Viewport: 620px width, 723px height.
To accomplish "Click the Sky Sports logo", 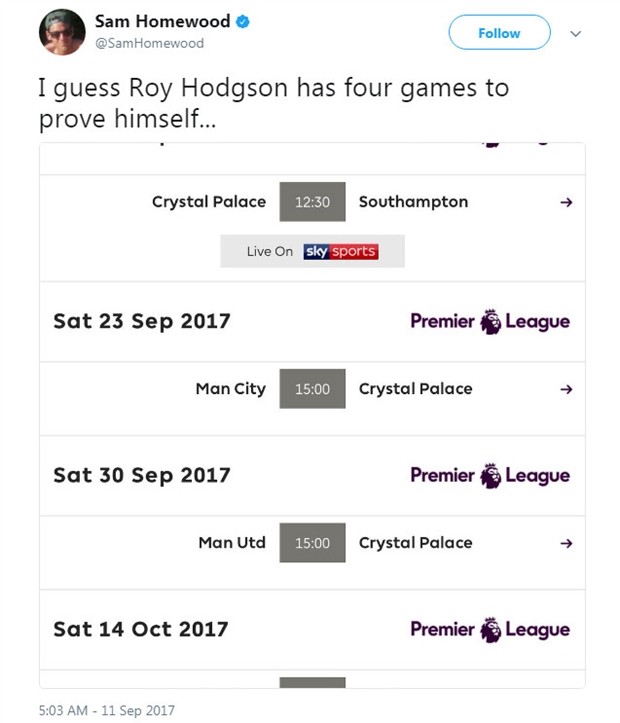I will point(340,252).
